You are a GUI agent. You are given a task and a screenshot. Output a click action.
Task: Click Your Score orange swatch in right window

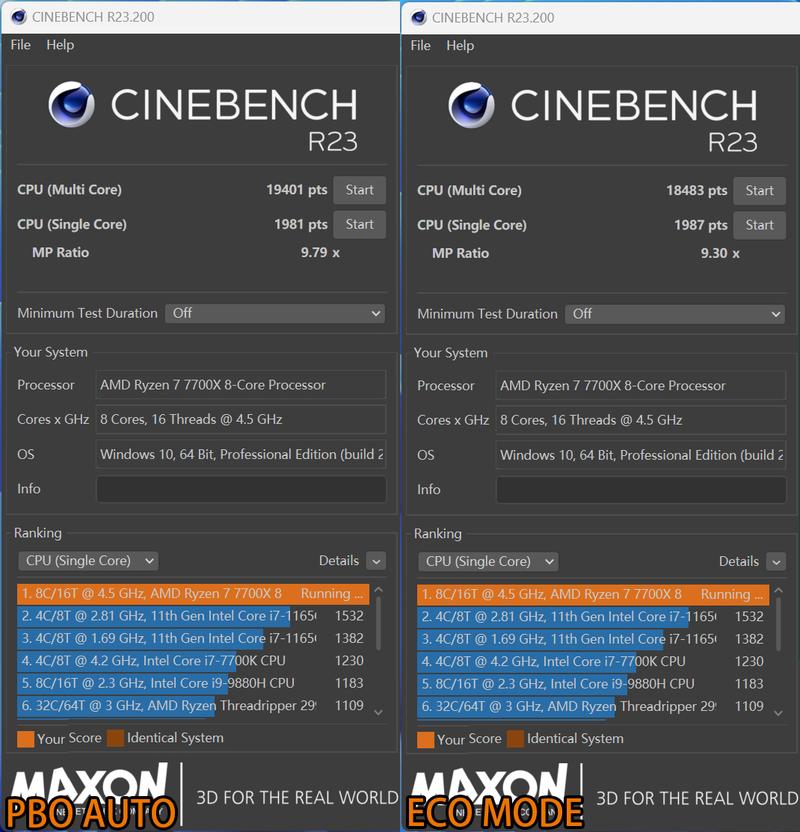pyautogui.click(x=425, y=740)
